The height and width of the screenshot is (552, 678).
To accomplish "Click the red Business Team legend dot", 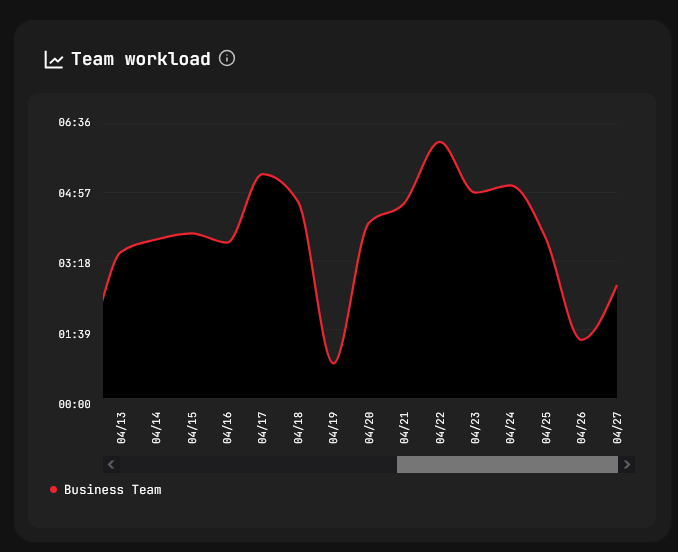I will pos(53,490).
